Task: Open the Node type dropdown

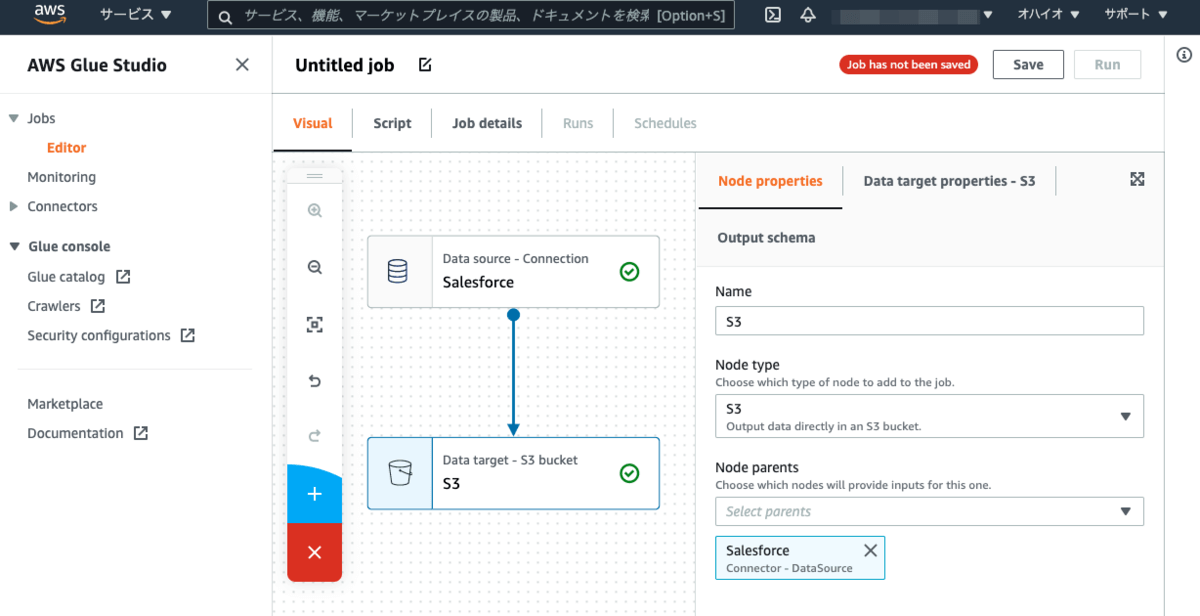Action: point(929,416)
